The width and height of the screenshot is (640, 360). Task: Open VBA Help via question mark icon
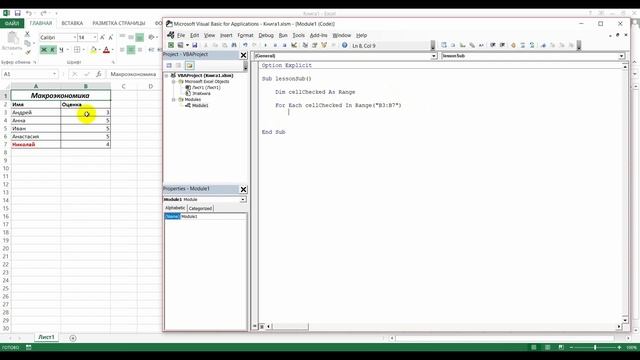[x=344, y=45]
